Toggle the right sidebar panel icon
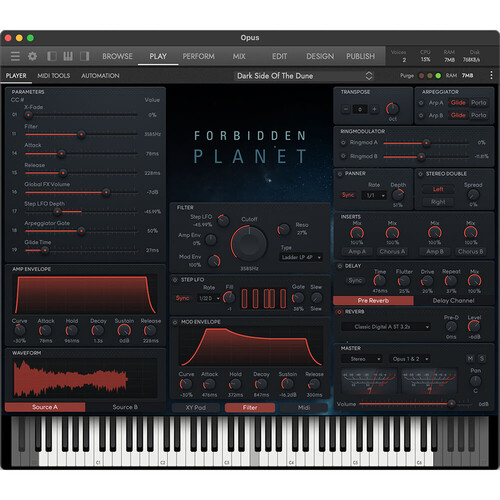 click(85, 56)
